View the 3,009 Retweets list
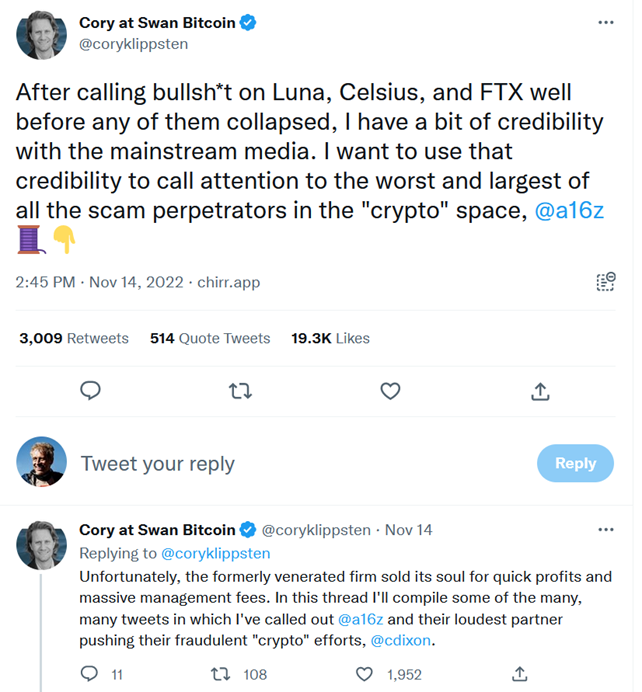Image resolution: width=642 pixels, height=692 pixels. (x=74, y=338)
